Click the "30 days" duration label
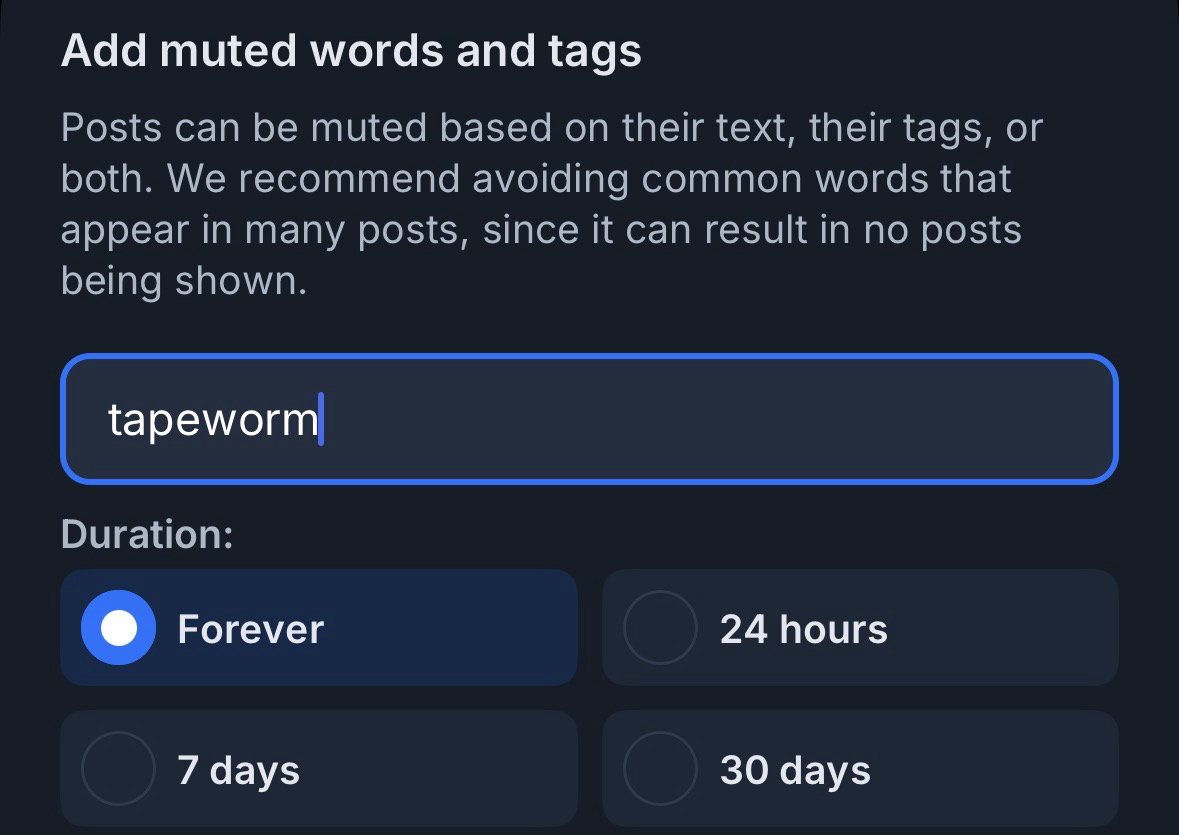 pos(795,770)
